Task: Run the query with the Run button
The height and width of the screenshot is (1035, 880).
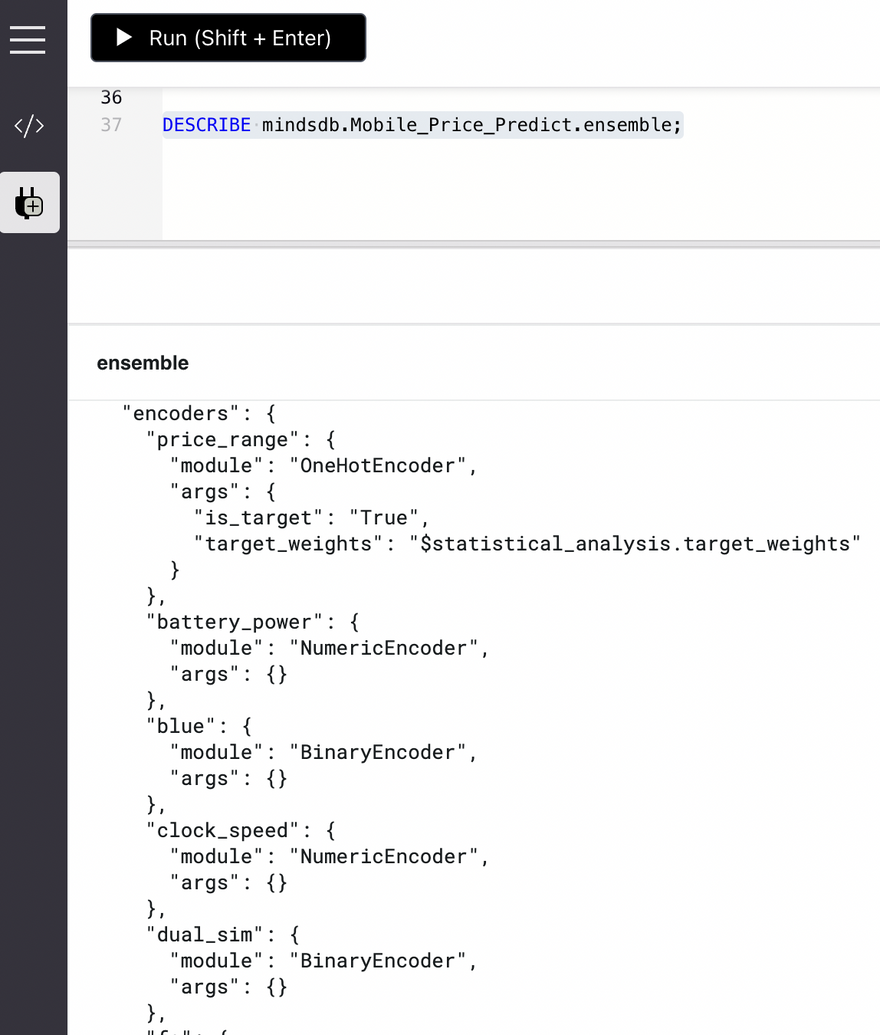Action: (x=228, y=38)
